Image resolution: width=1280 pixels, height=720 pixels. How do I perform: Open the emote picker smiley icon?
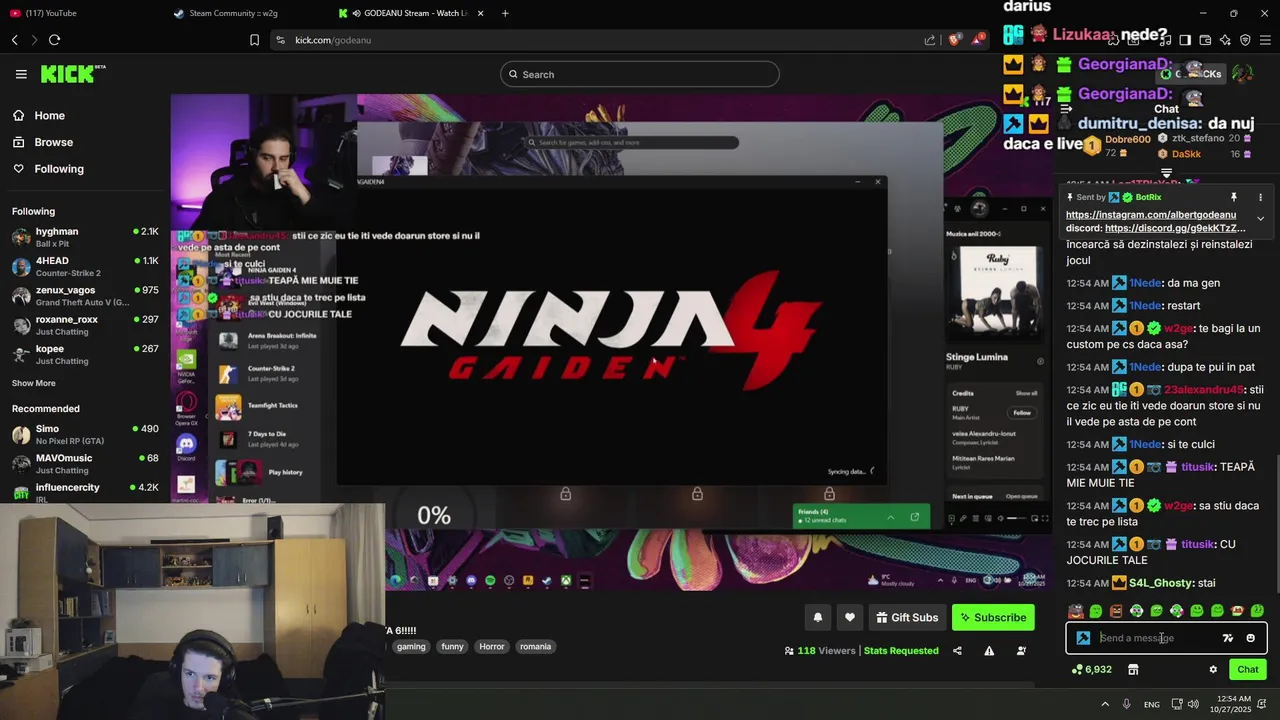[1250, 638]
